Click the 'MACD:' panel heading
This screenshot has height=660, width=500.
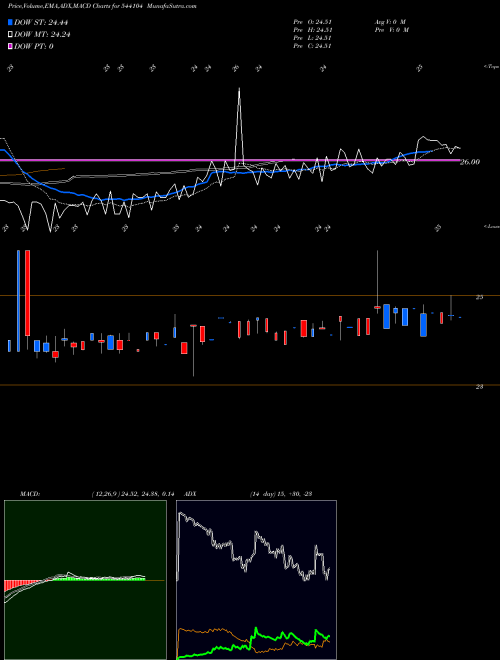(30, 494)
